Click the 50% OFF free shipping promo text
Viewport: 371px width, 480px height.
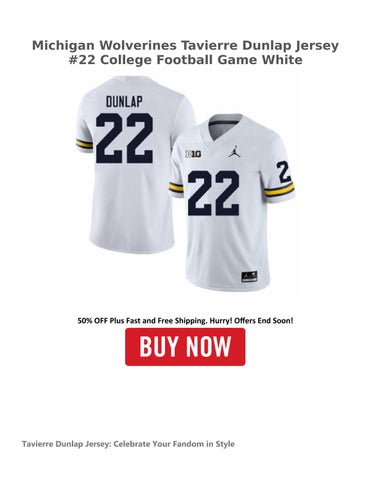[x=185, y=321]
